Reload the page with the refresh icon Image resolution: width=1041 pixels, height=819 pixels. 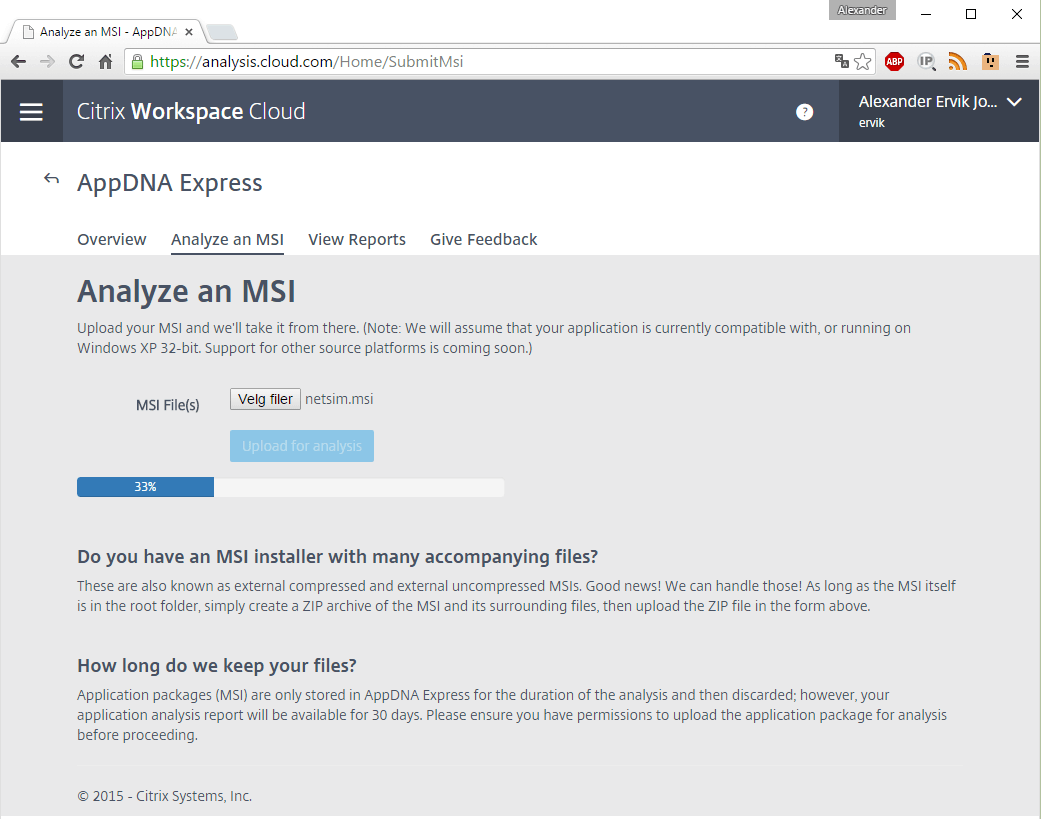76,62
